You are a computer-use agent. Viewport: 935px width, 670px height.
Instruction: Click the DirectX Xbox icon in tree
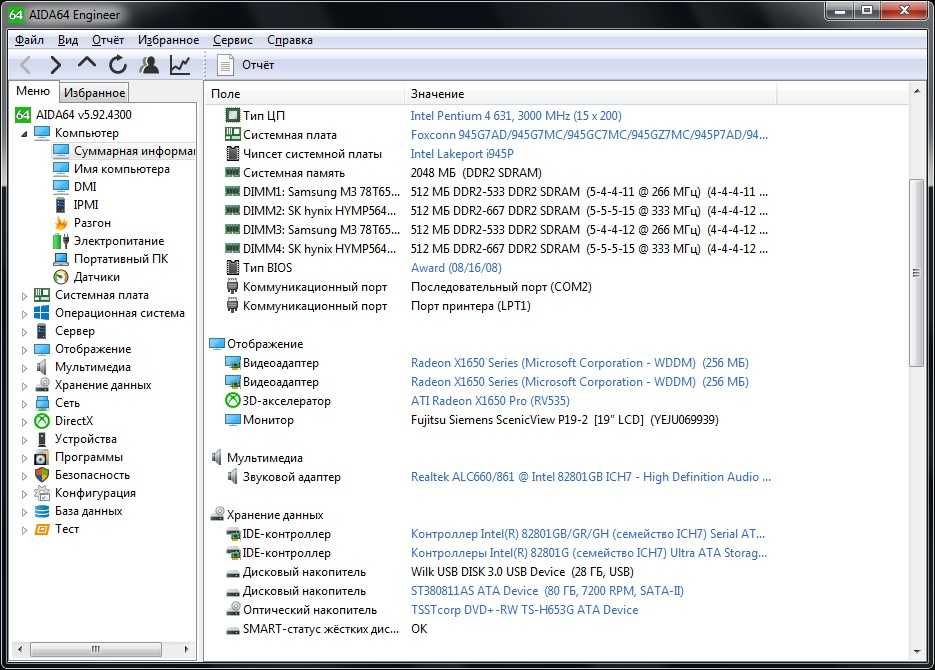point(42,421)
